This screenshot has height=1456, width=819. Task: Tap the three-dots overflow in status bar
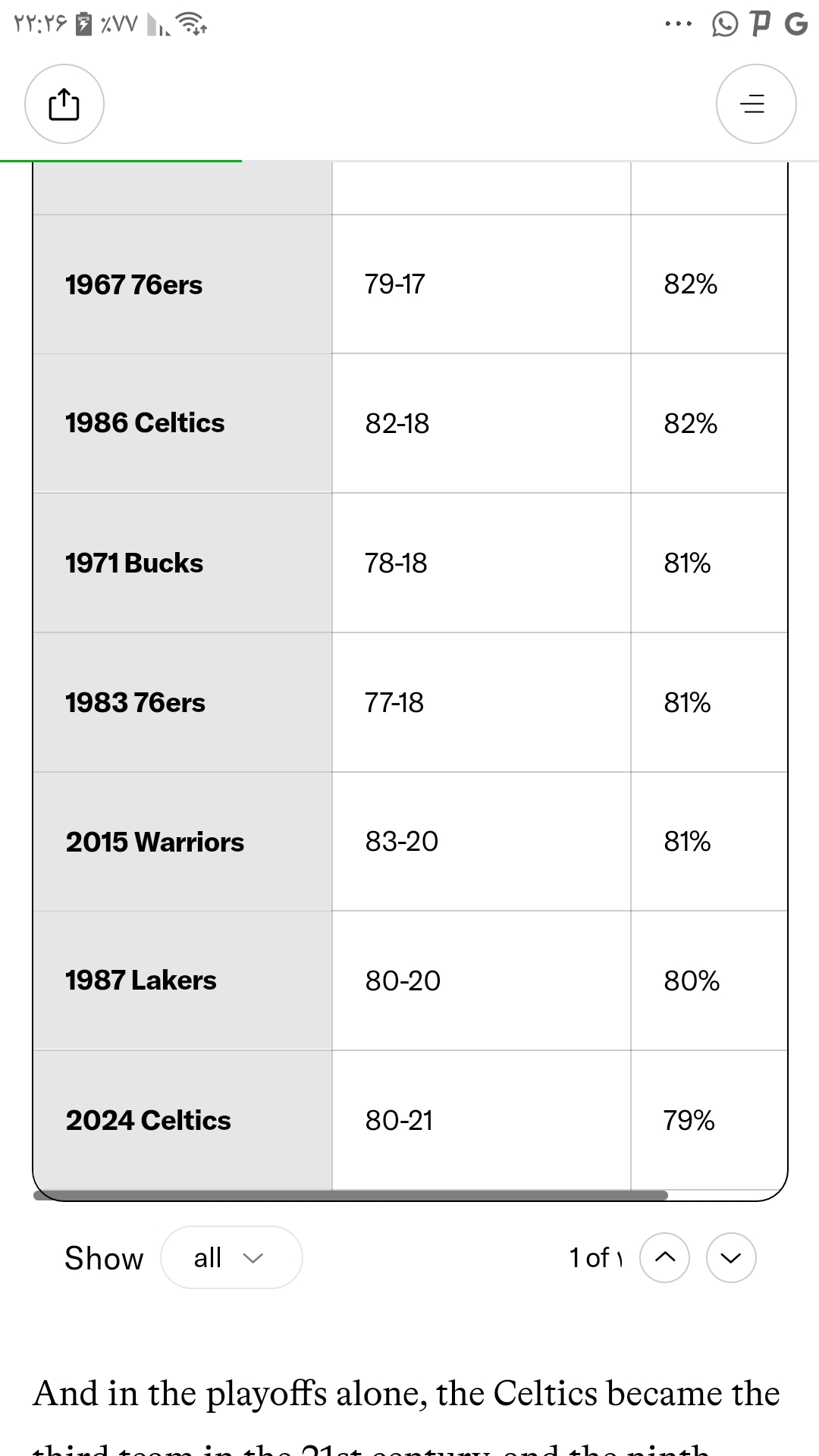point(678,24)
